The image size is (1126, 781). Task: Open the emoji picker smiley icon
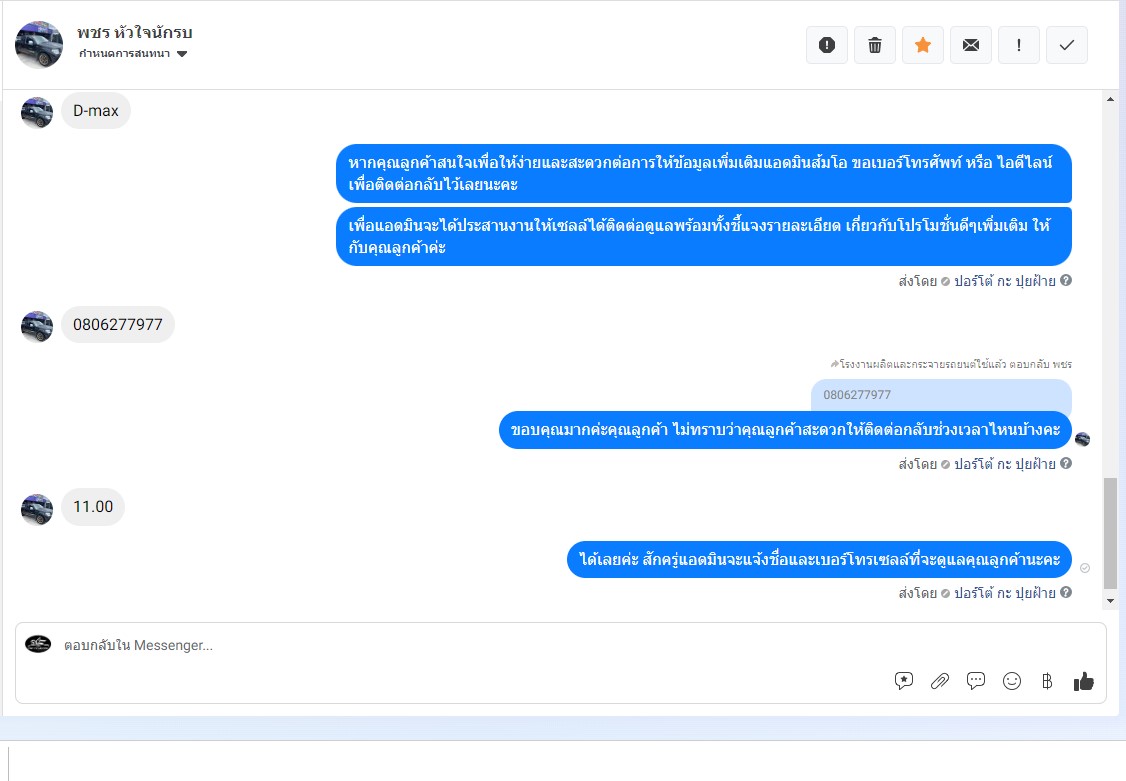(1012, 681)
